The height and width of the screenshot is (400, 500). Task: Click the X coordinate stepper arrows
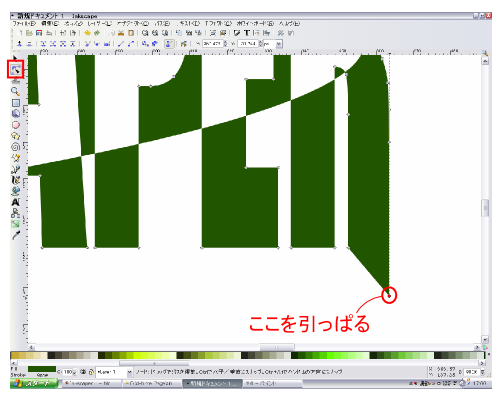225,44
